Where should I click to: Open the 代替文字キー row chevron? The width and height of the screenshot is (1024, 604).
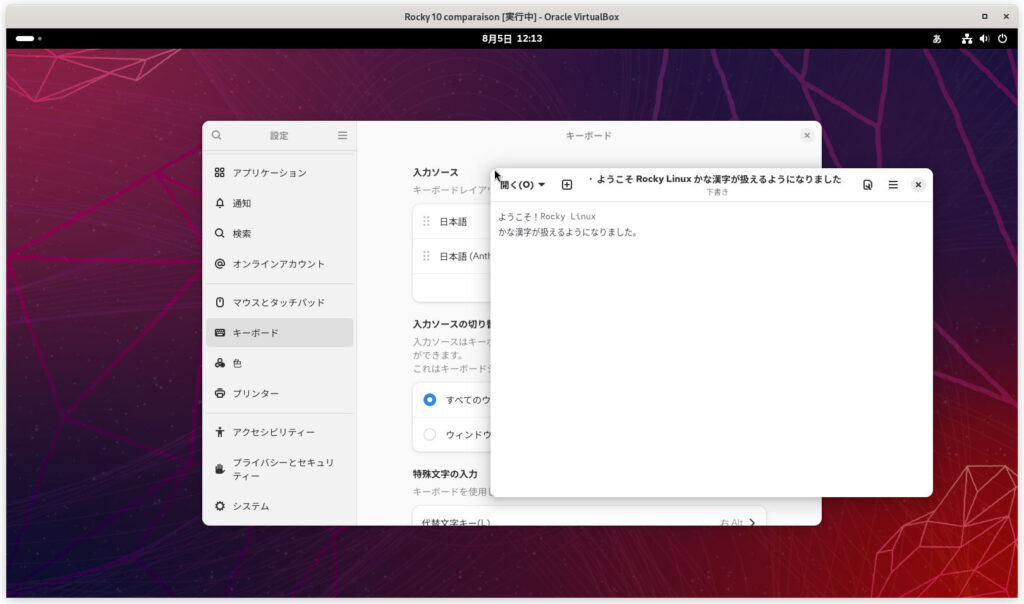pos(752,522)
